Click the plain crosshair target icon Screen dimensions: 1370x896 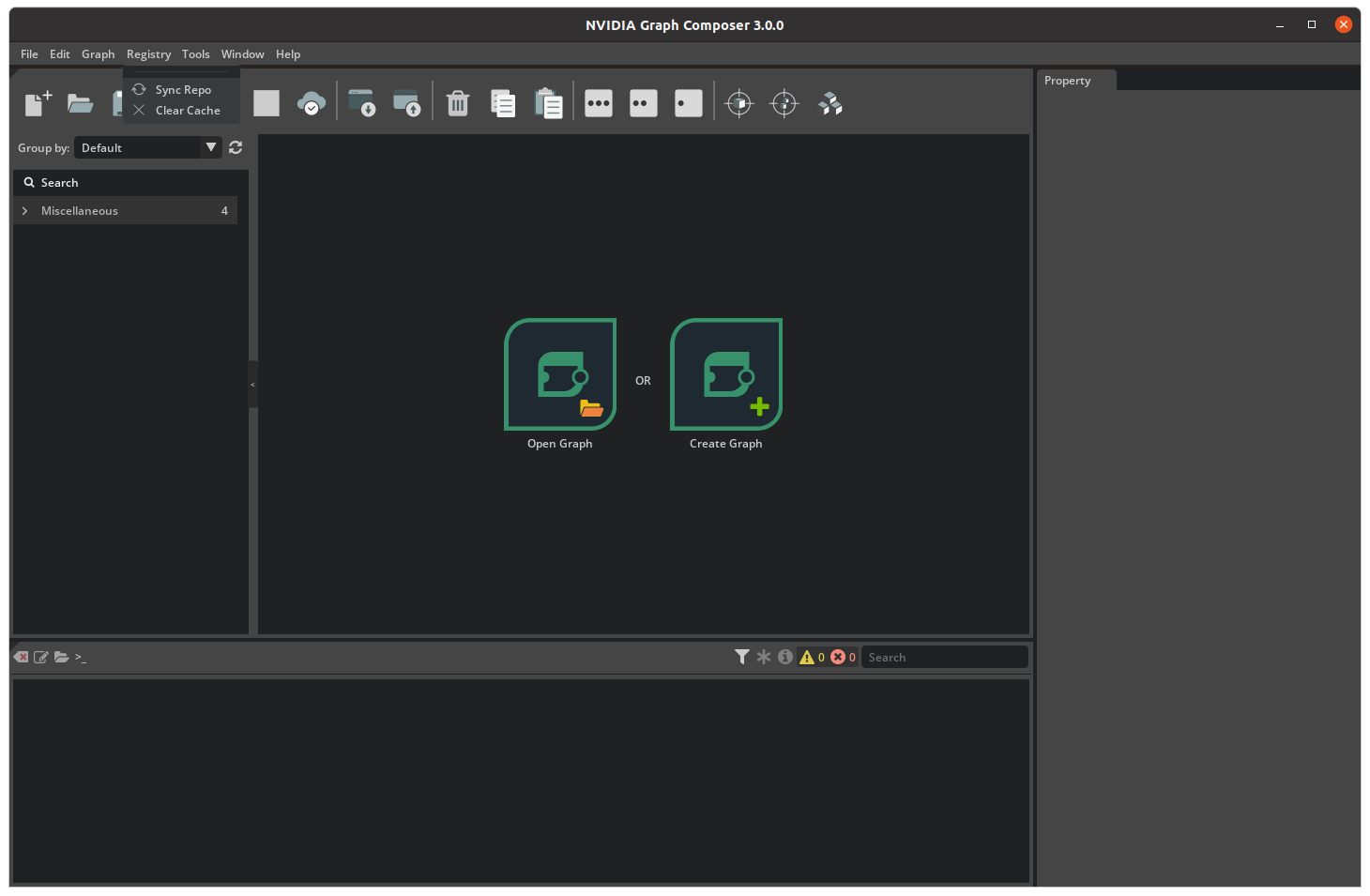tap(784, 103)
